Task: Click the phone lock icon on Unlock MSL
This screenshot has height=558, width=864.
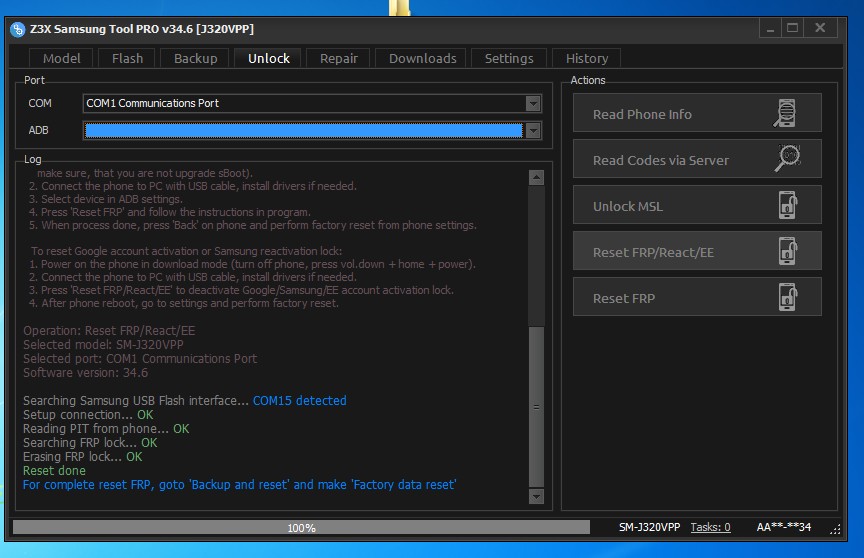Action: 788,205
